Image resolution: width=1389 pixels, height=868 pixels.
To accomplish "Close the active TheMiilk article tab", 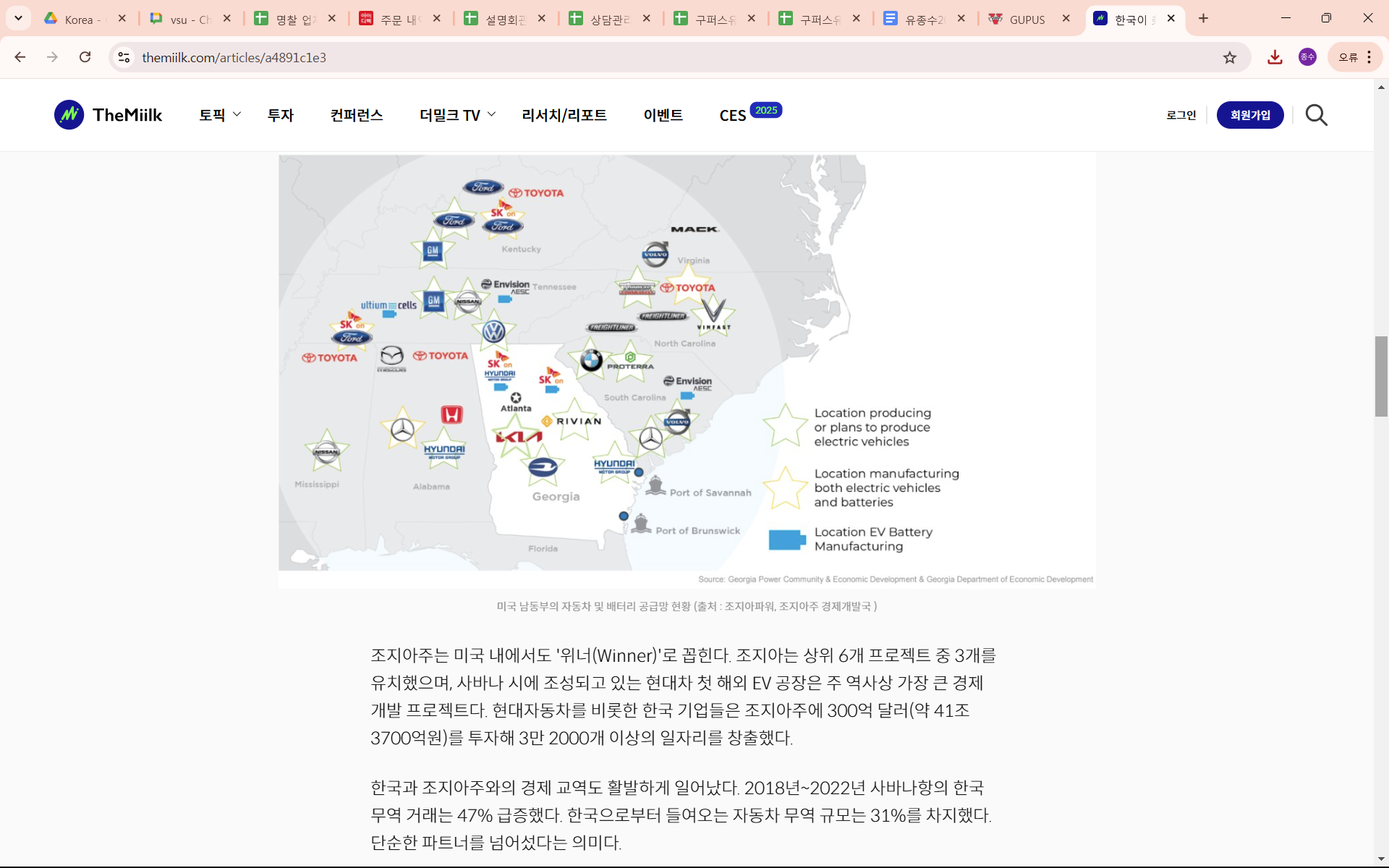I will 1171,19.
